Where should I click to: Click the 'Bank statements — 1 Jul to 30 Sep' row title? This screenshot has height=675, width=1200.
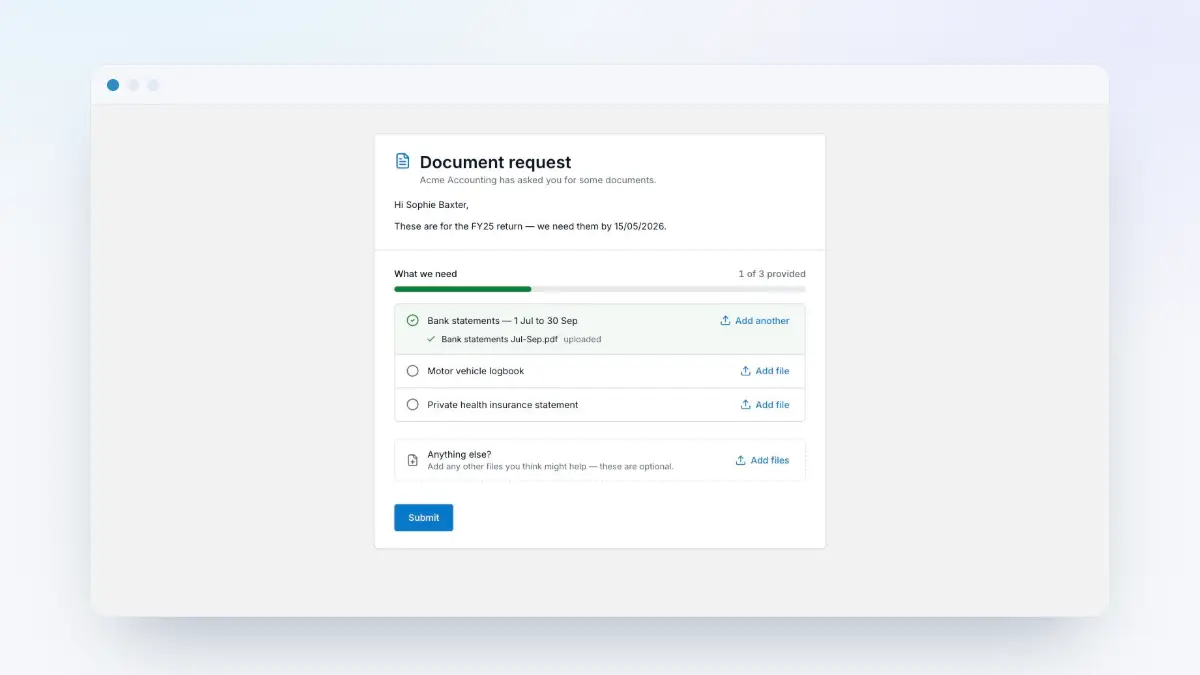click(502, 321)
